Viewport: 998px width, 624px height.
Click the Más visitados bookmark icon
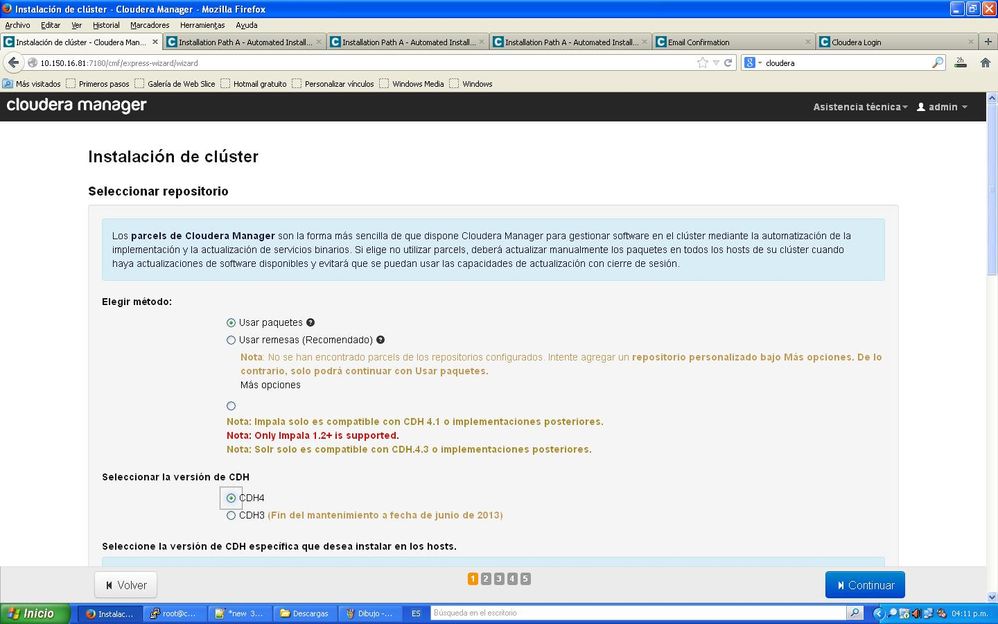point(8,83)
